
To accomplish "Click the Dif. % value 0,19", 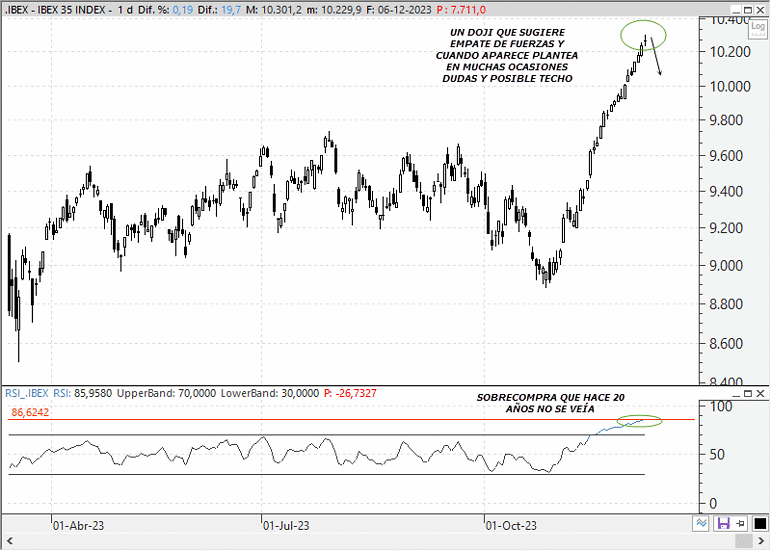I will click(183, 10).
